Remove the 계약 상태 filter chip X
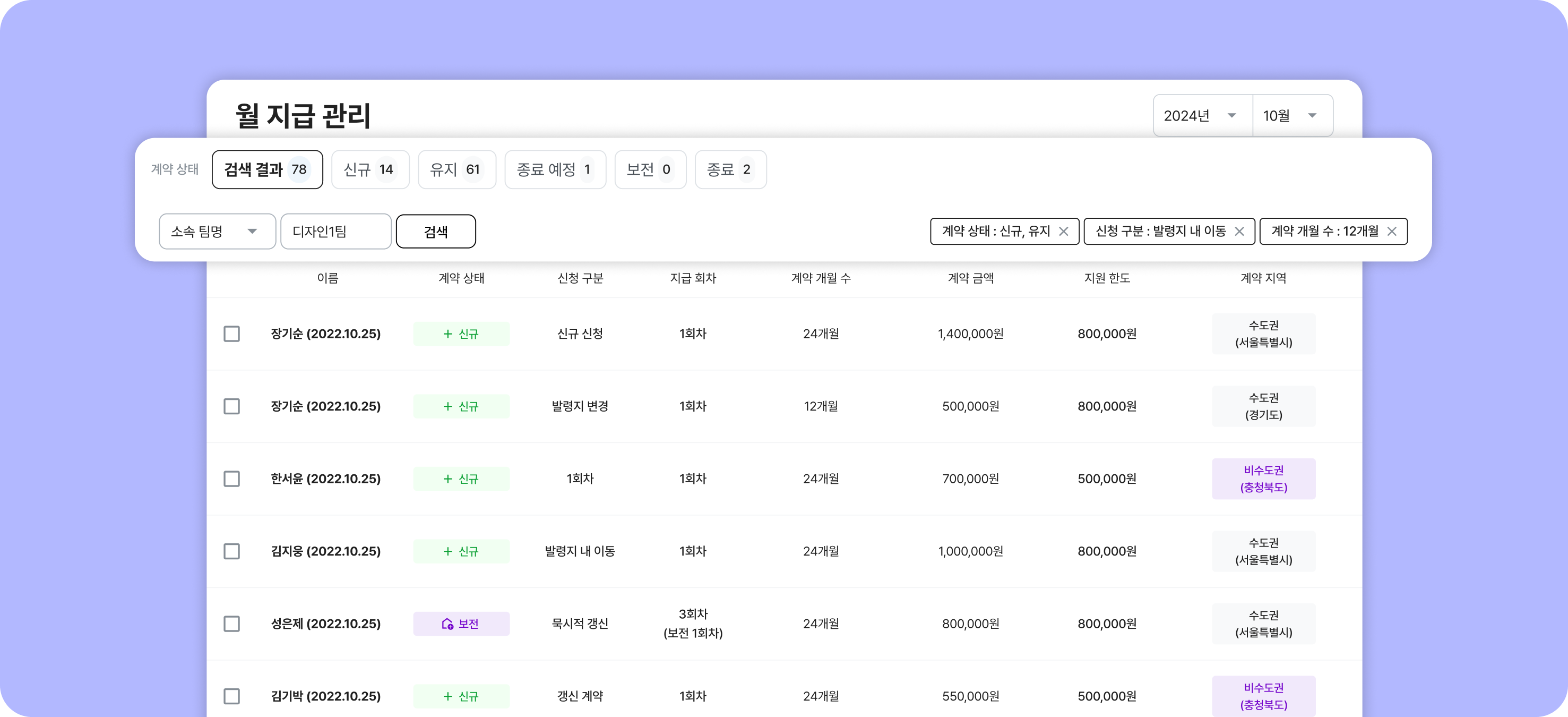The width and height of the screenshot is (1568, 717). 1063,232
